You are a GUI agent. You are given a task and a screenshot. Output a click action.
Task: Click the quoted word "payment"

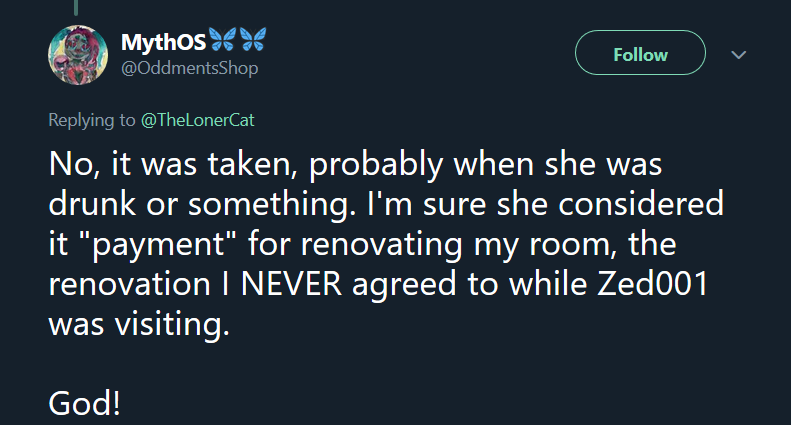[158, 245]
